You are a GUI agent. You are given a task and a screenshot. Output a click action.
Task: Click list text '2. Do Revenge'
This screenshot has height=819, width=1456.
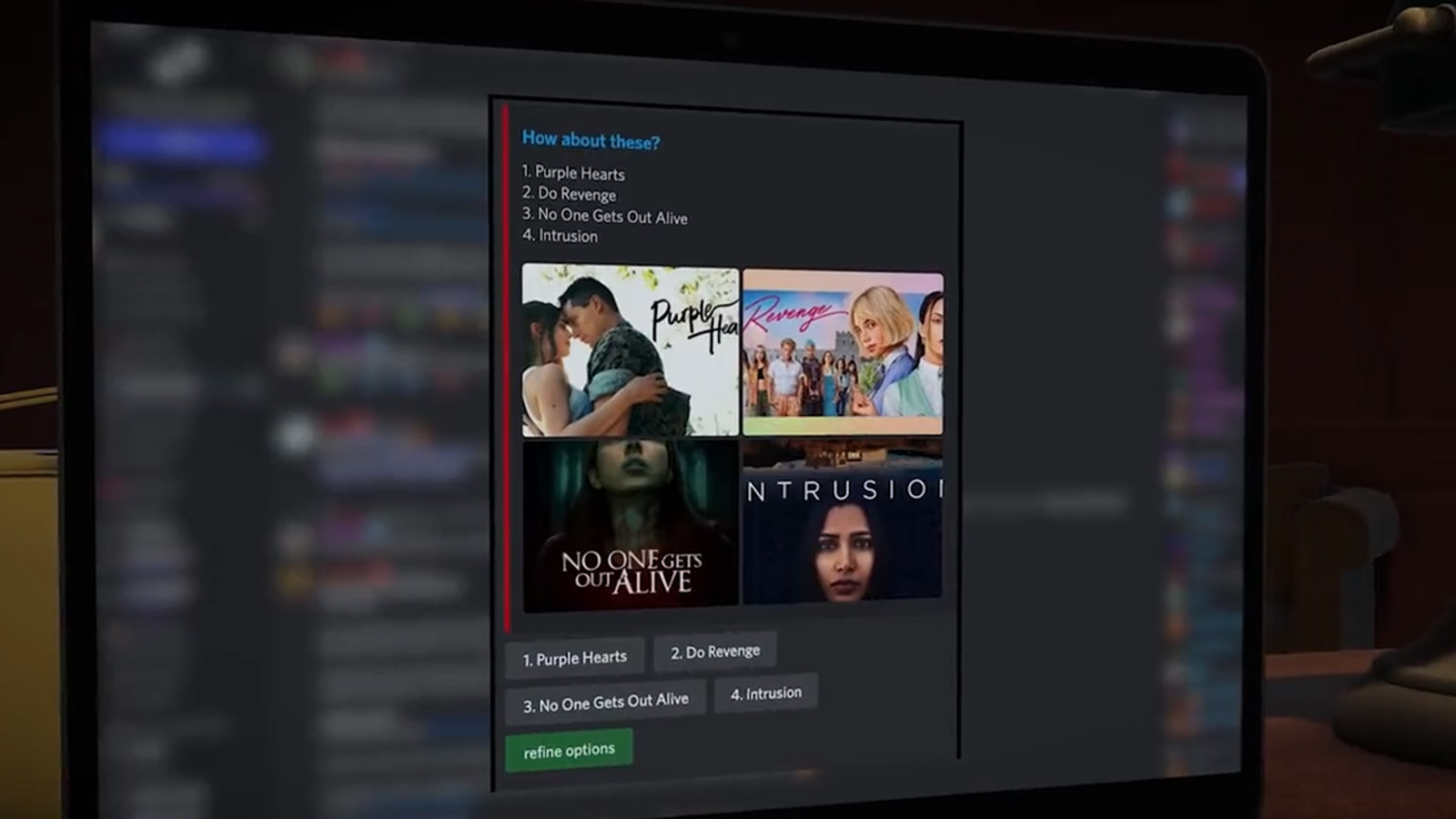[x=569, y=194]
